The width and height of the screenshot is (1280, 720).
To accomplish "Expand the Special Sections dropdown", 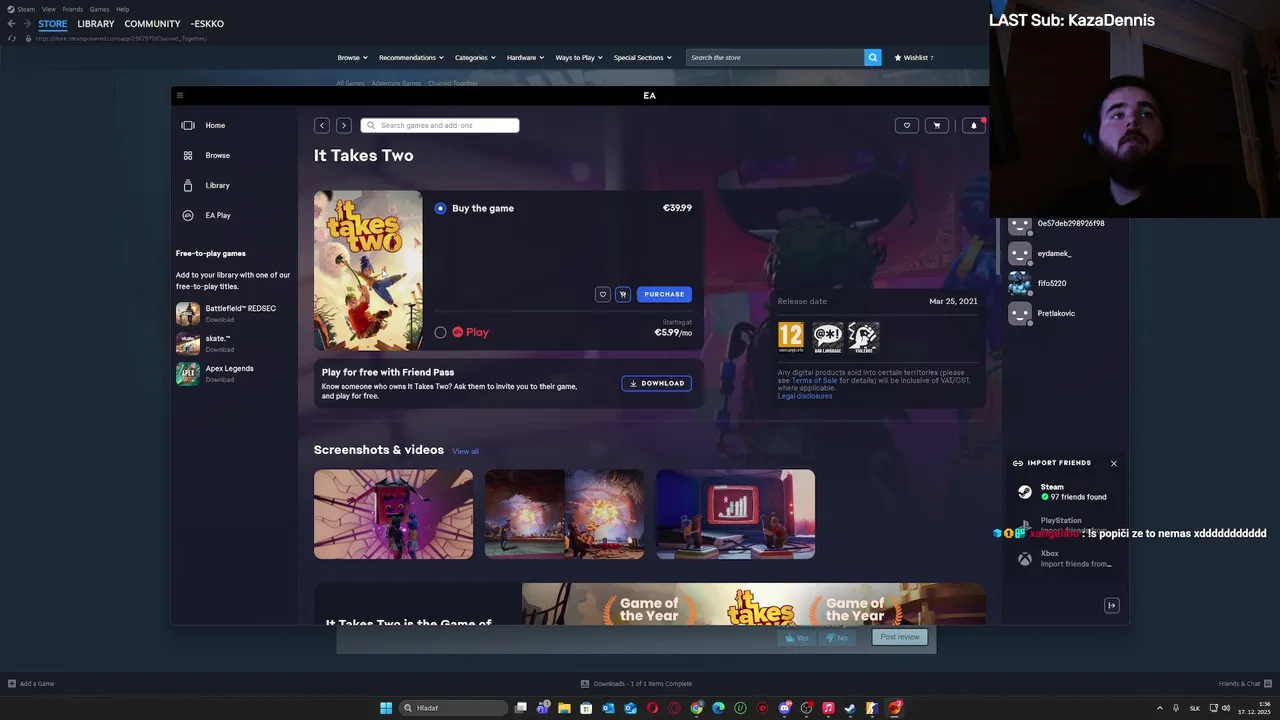I will (642, 57).
